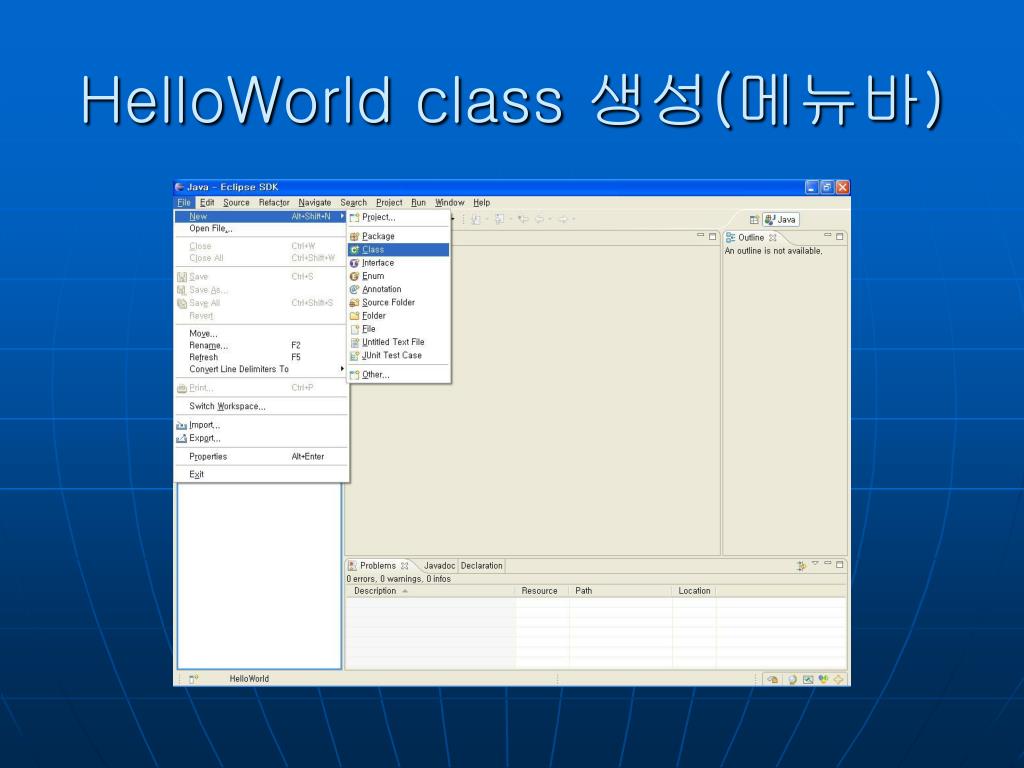Click 'An outline is not available.' text

tap(773, 251)
